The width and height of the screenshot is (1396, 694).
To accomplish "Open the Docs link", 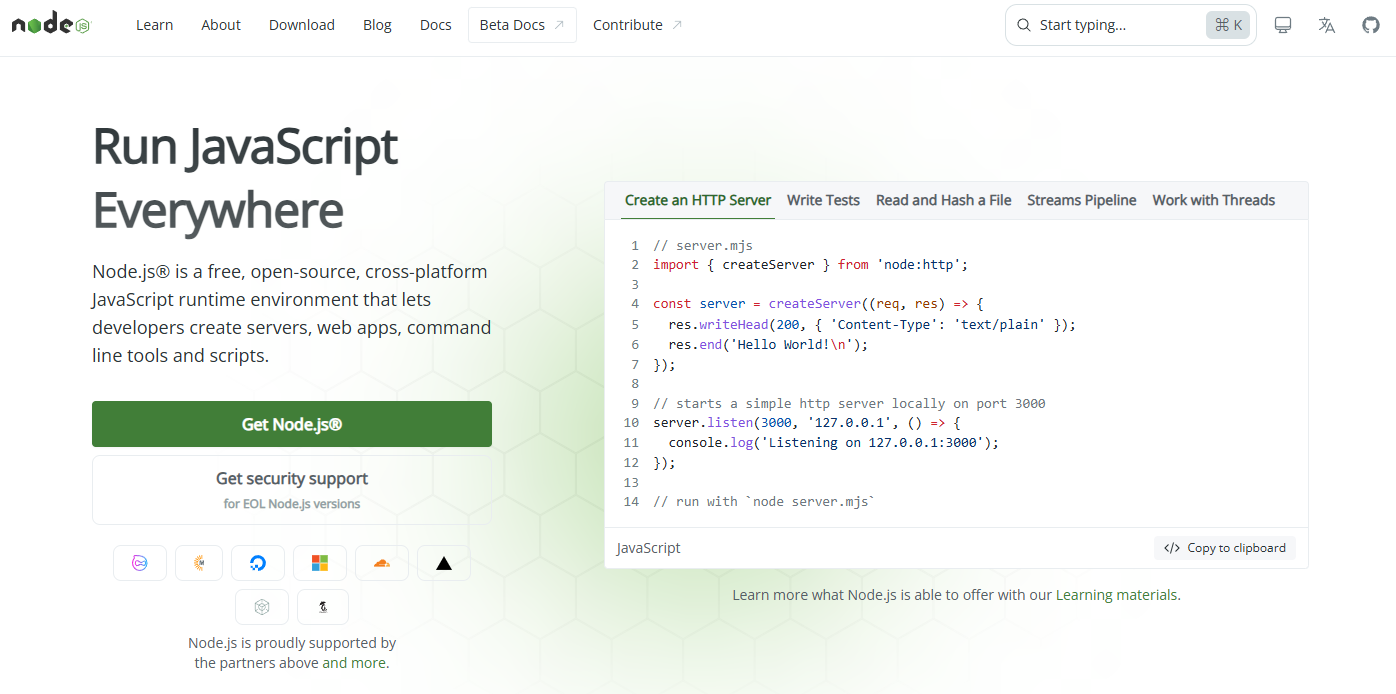I will (436, 25).
